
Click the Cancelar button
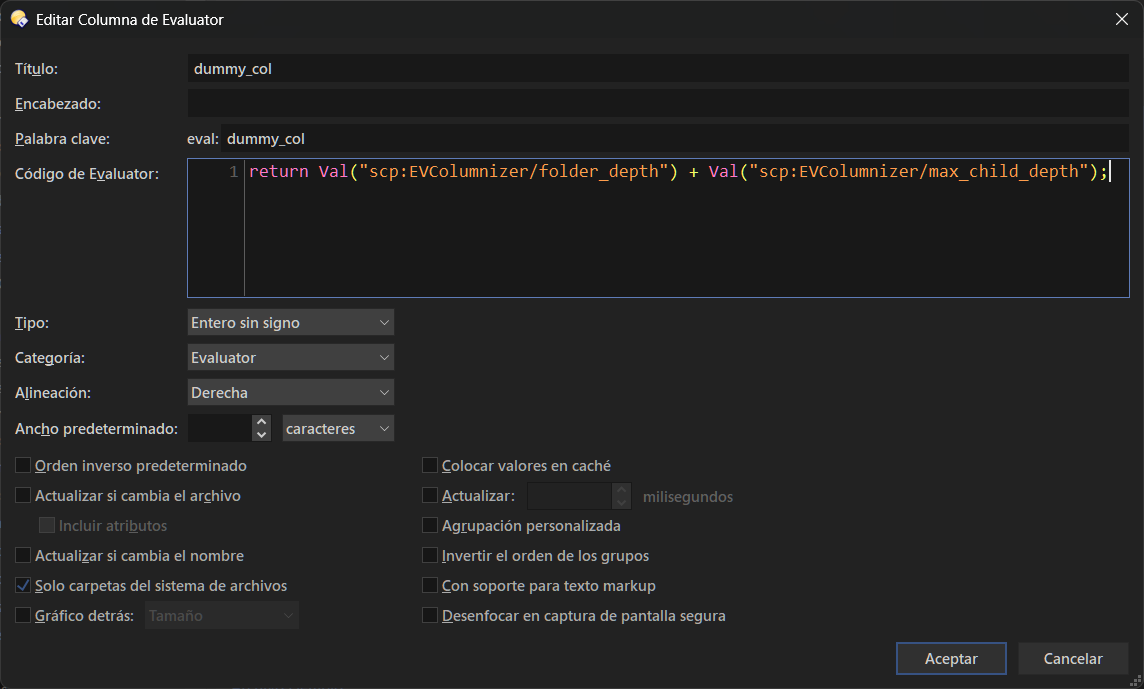point(1073,659)
